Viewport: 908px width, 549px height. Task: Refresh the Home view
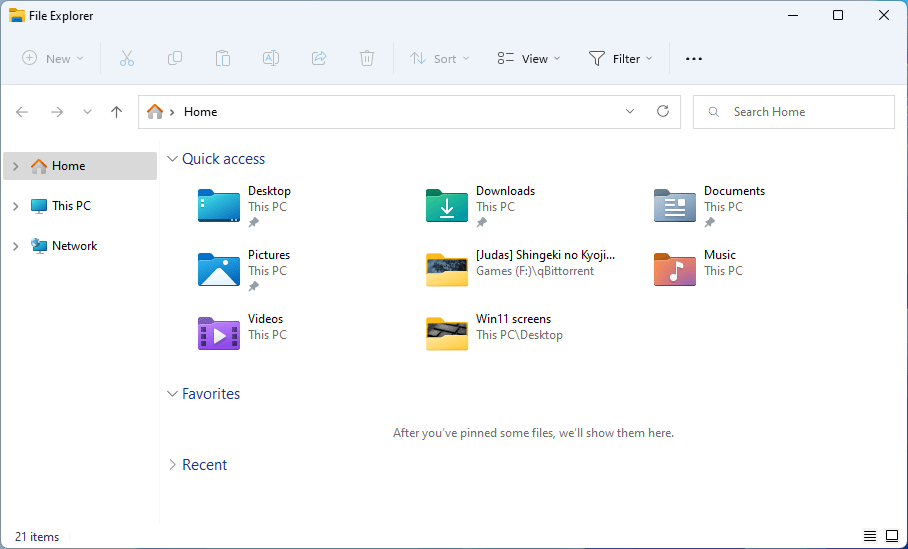663,111
